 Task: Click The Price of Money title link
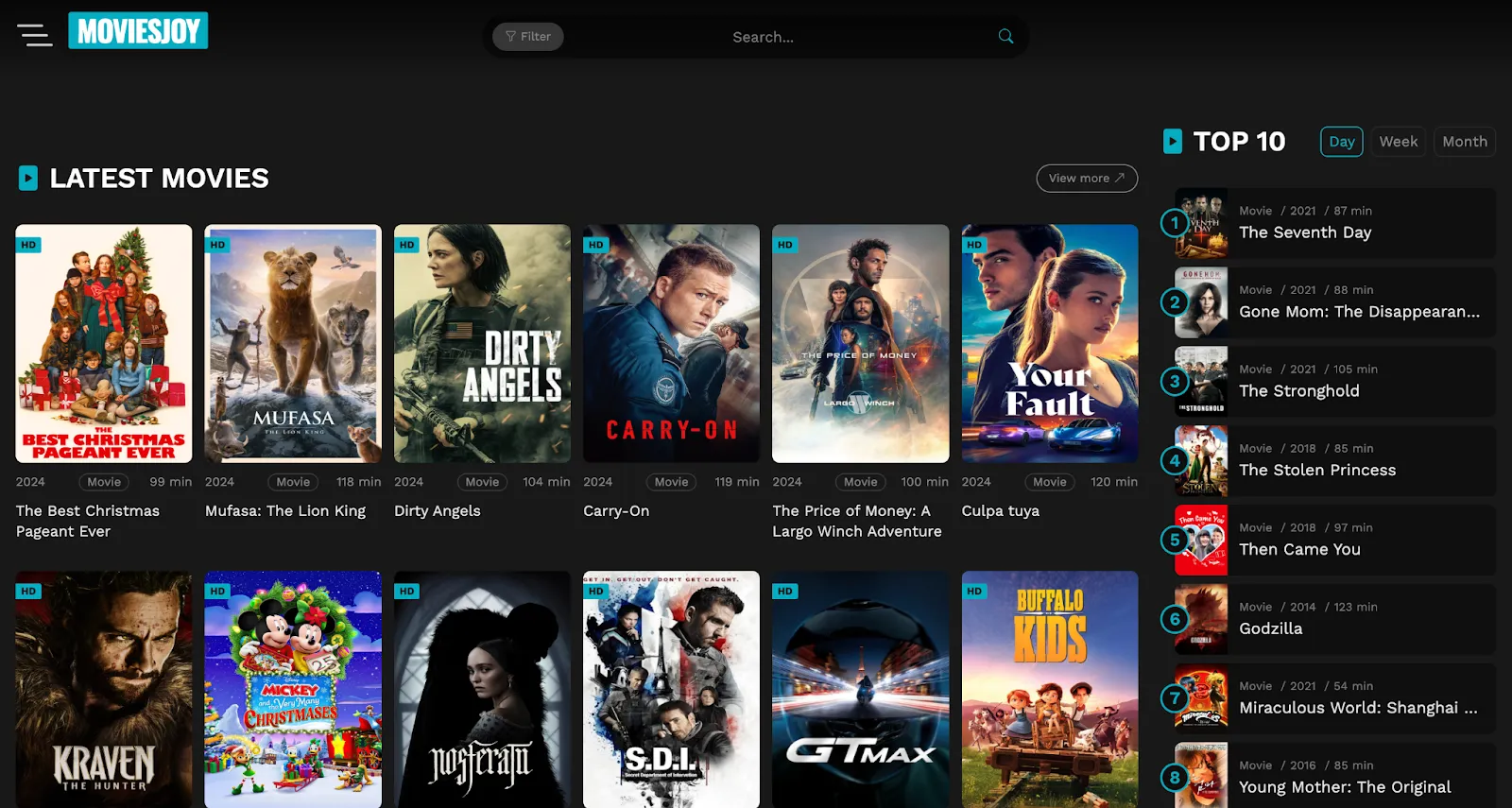click(x=857, y=521)
